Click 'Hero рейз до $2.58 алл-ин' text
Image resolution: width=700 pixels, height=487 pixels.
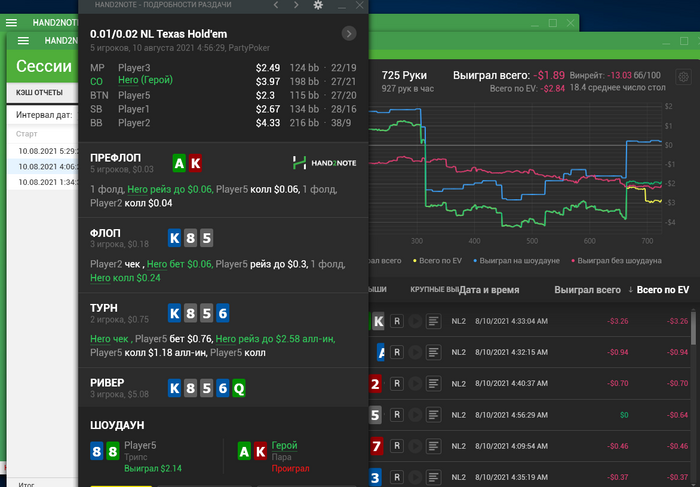275,339
